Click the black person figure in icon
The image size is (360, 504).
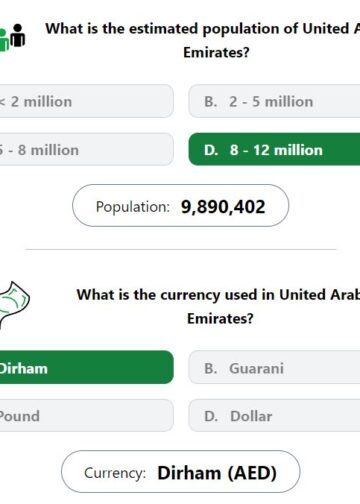pos(18,35)
